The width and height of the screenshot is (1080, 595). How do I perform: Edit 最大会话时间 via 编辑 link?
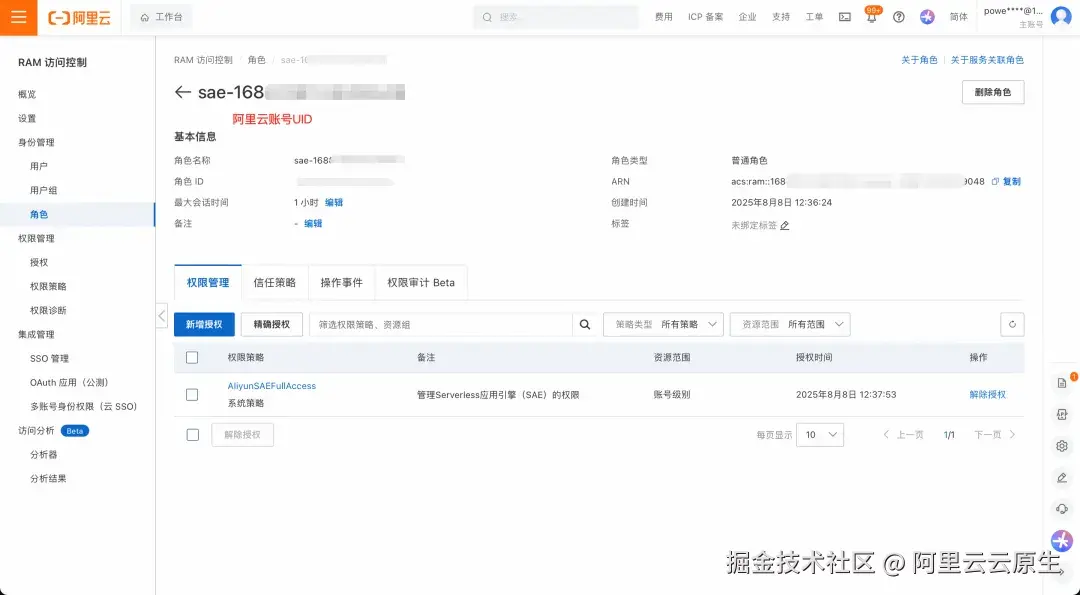(334, 202)
